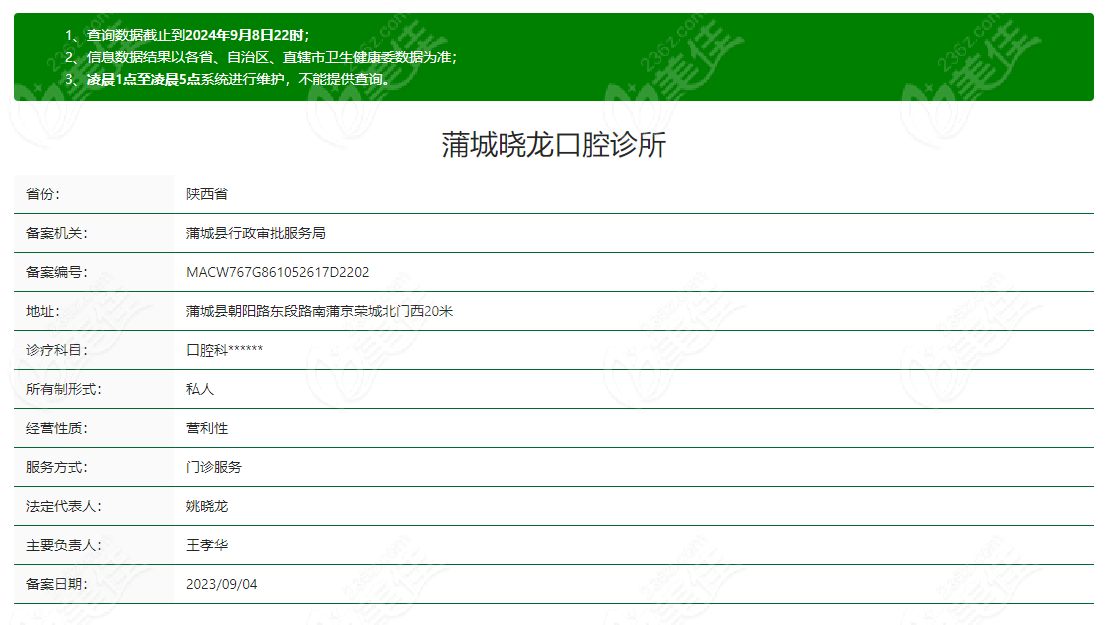Click the 地址 label
This screenshot has height=625, width=1108.
(42, 311)
